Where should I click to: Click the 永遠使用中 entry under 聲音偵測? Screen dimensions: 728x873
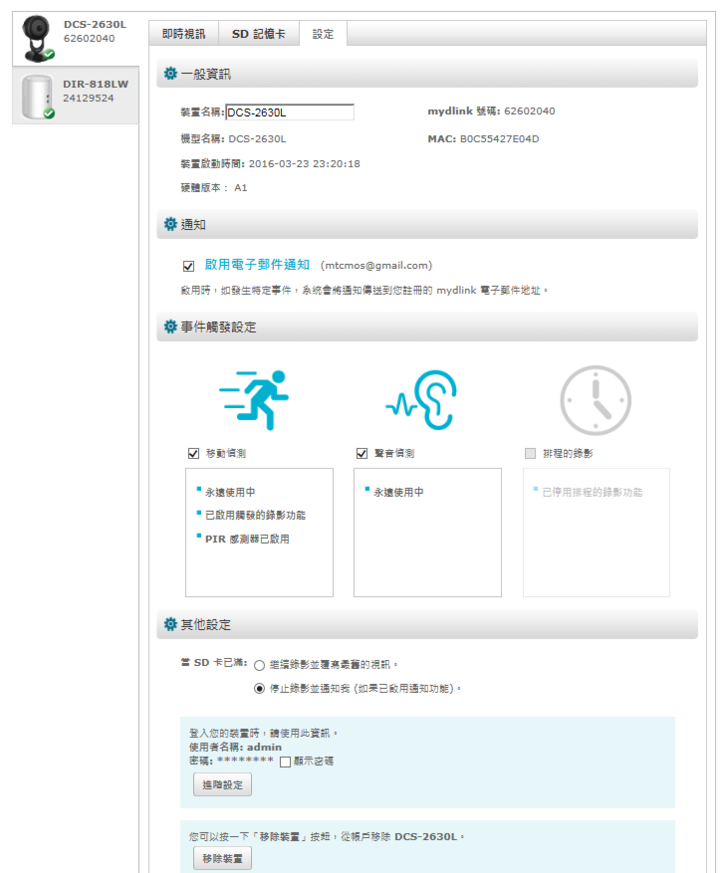tap(399, 492)
